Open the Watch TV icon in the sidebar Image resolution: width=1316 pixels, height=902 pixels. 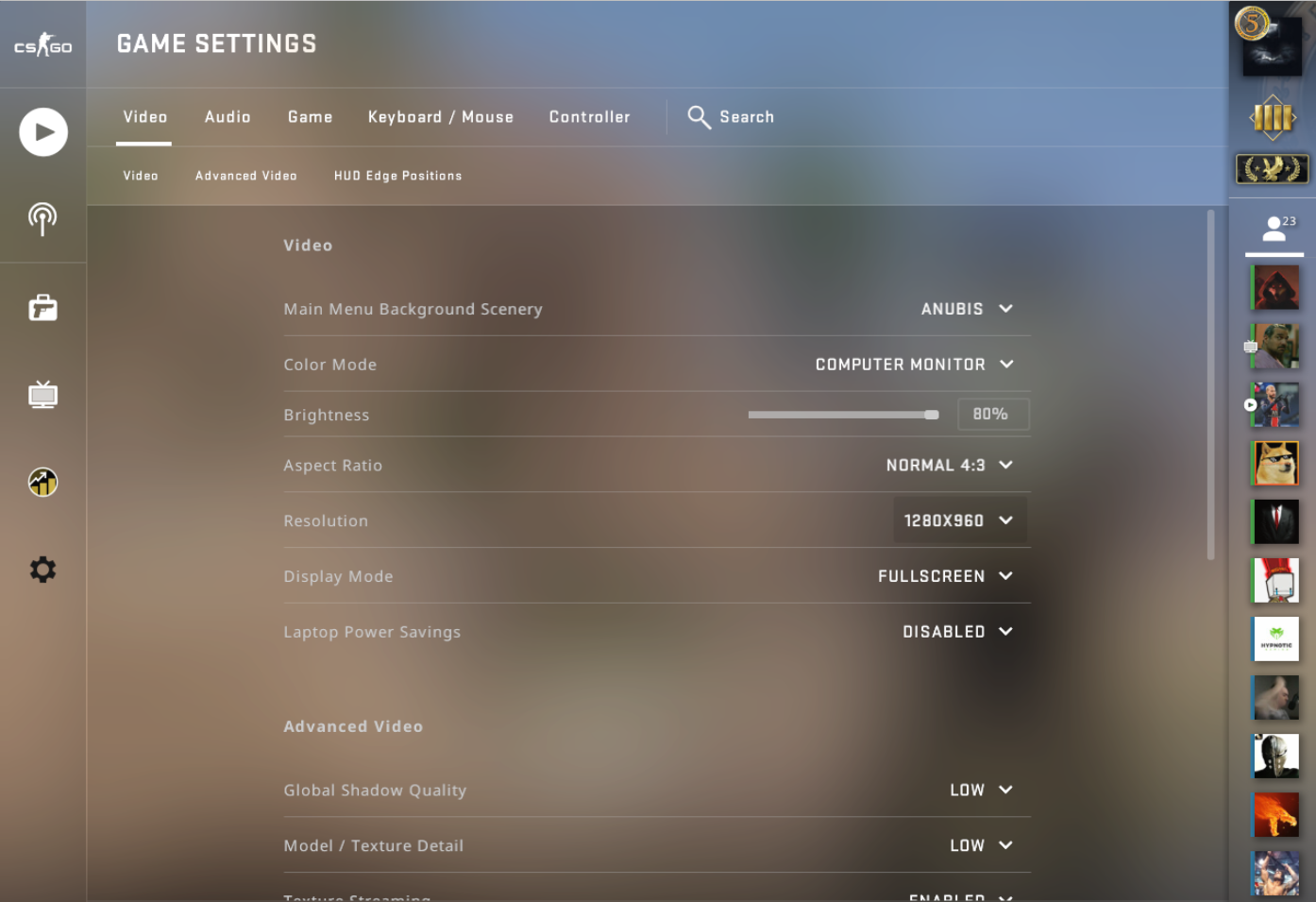coord(42,394)
